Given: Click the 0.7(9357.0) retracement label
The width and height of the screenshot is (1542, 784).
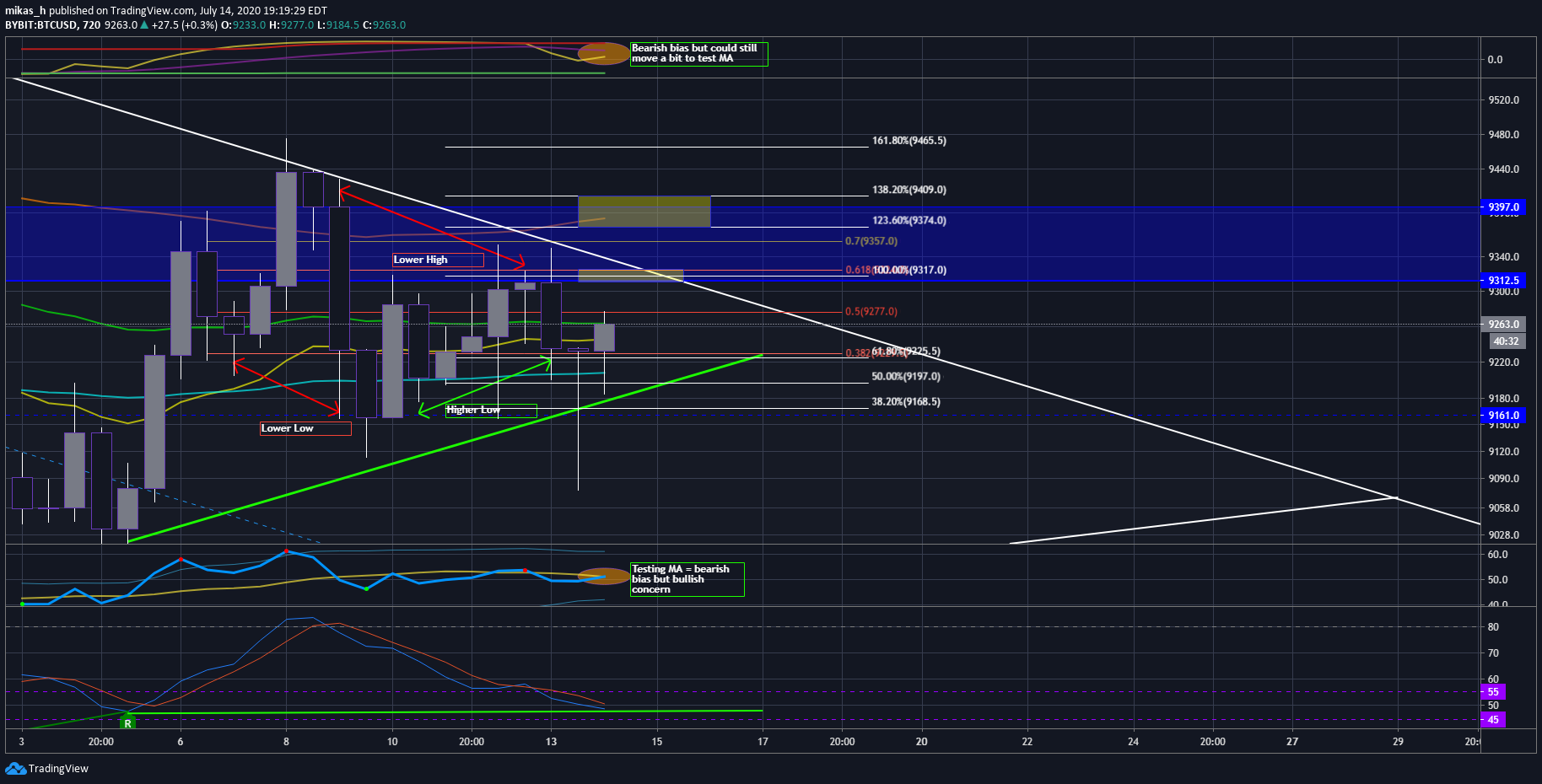Looking at the screenshot, I should click(871, 241).
